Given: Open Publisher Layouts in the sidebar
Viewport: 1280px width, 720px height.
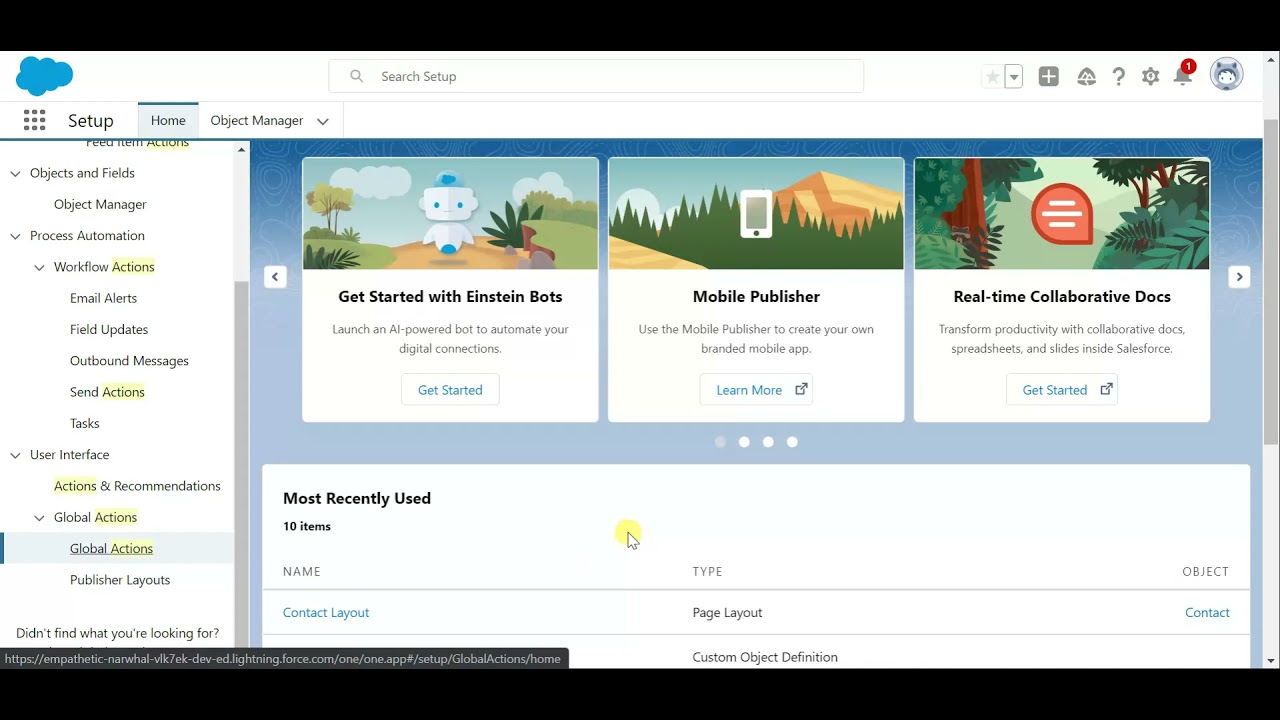Looking at the screenshot, I should [120, 580].
